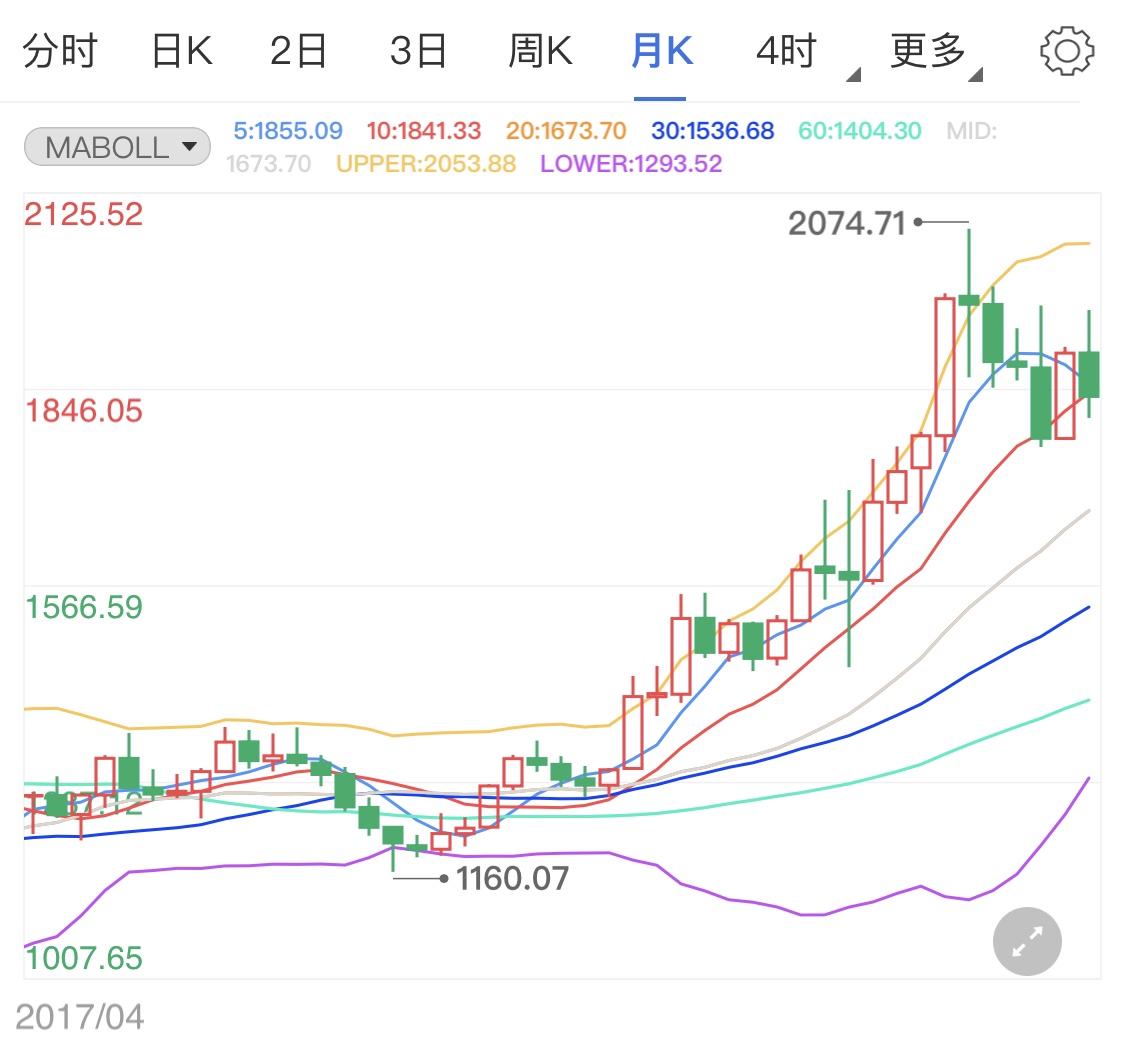Select the 周K weekly chart tab
Image resolution: width=1125 pixels, height=1042 pixels.
click(x=538, y=52)
